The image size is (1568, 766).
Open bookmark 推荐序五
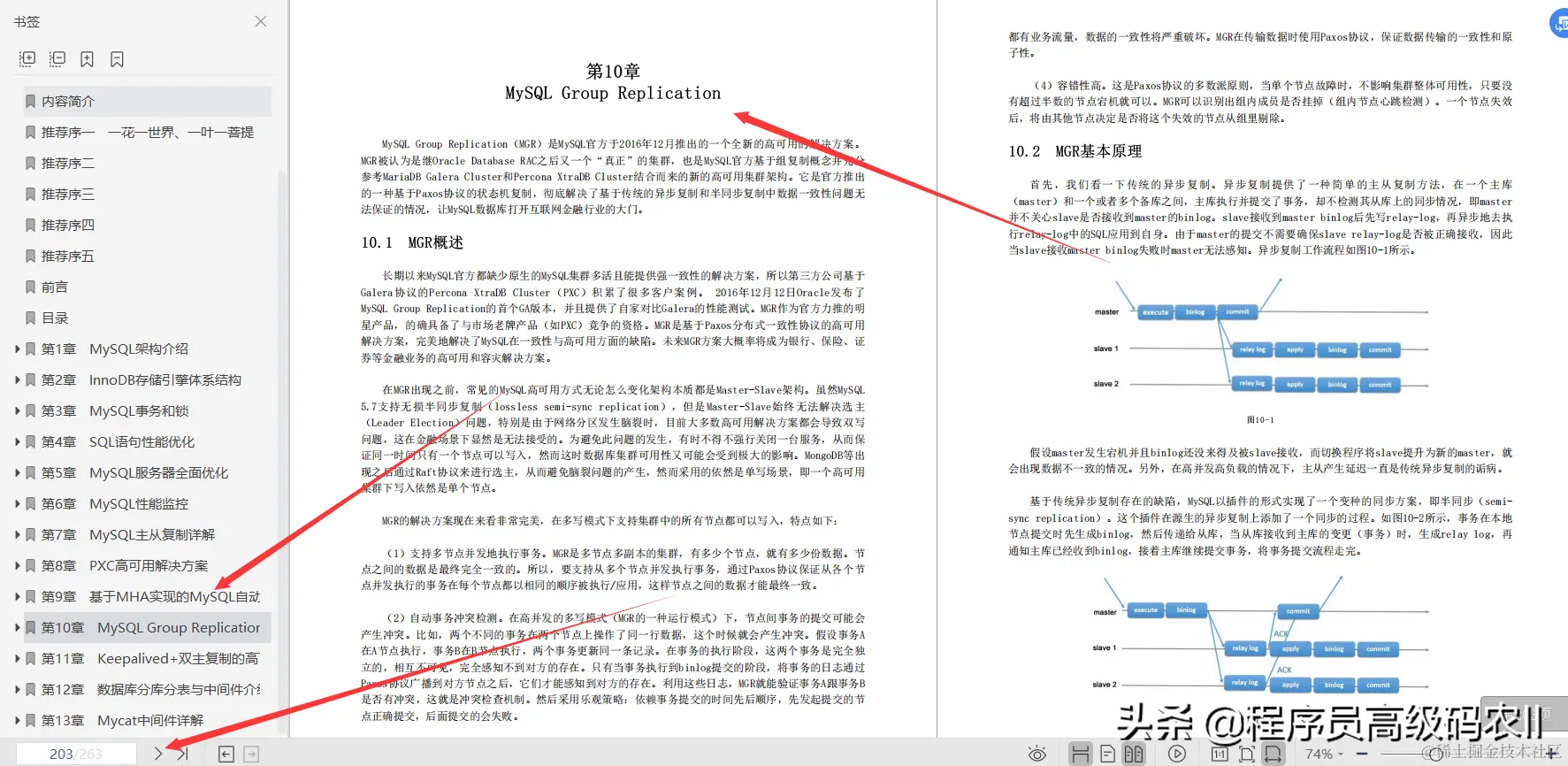[147, 256]
